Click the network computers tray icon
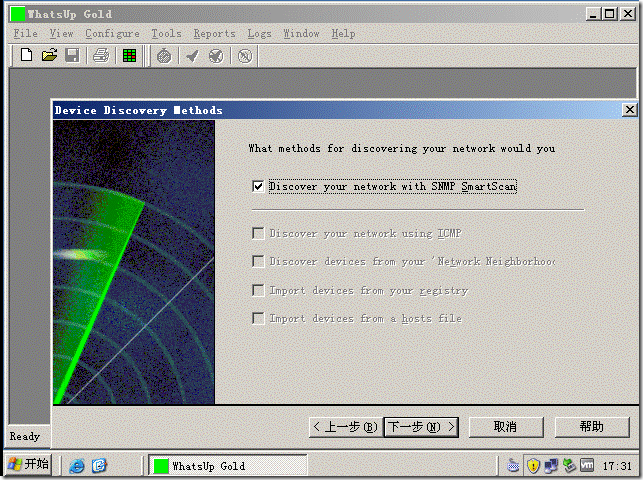The image size is (643, 480). (551, 465)
